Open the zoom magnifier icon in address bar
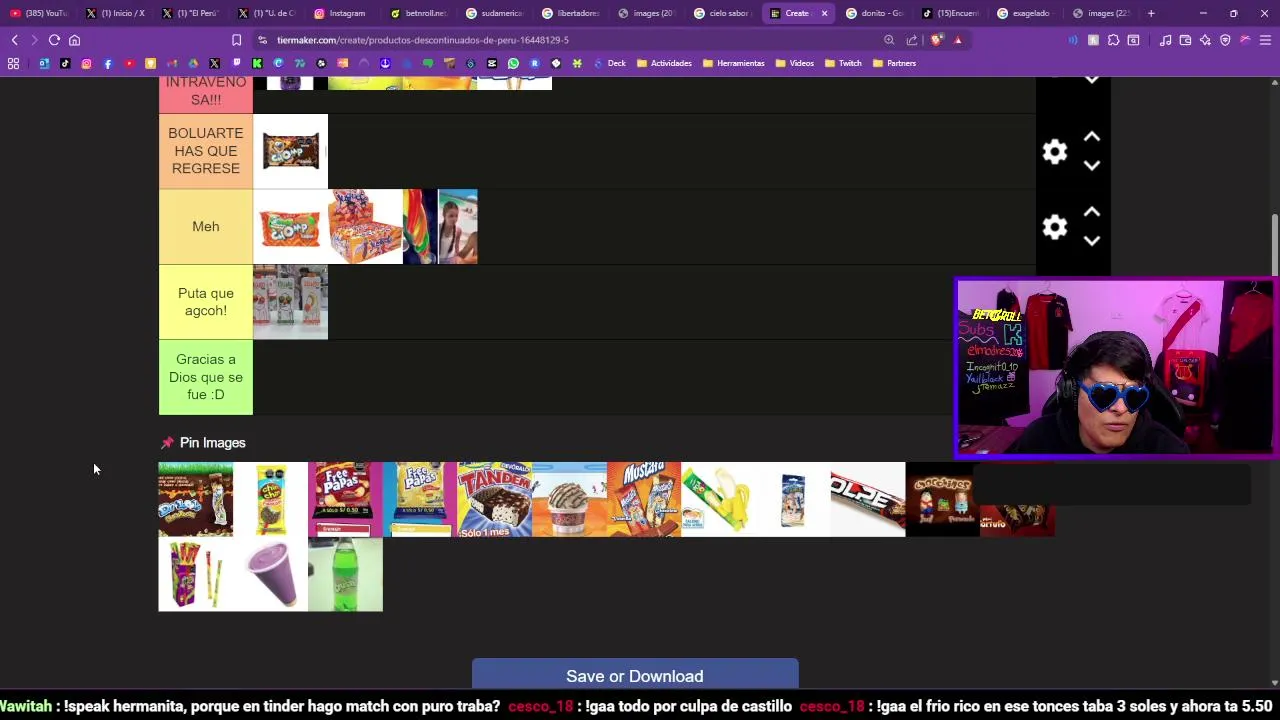Image resolution: width=1280 pixels, height=720 pixels. [x=889, y=40]
